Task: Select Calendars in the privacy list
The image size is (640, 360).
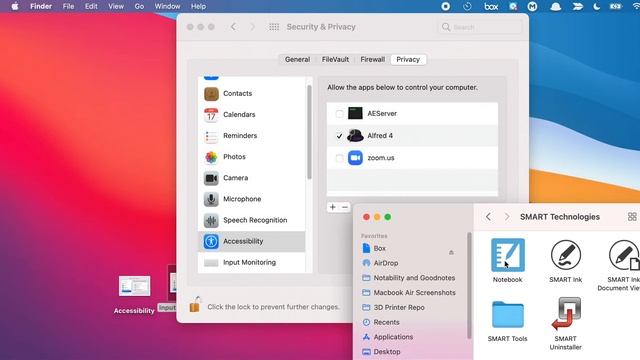Action: click(x=251, y=115)
